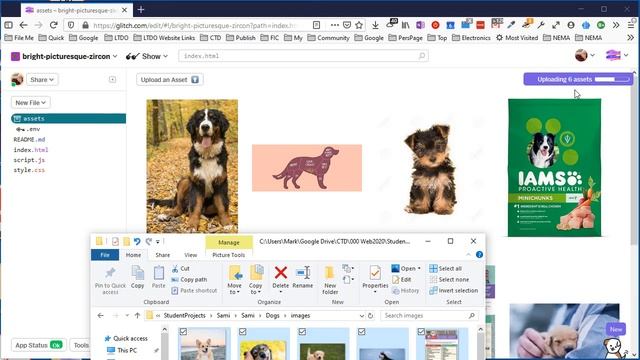Switch to the Explorer View ribbon tab
The height and width of the screenshot is (360, 640).
point(191,255)
